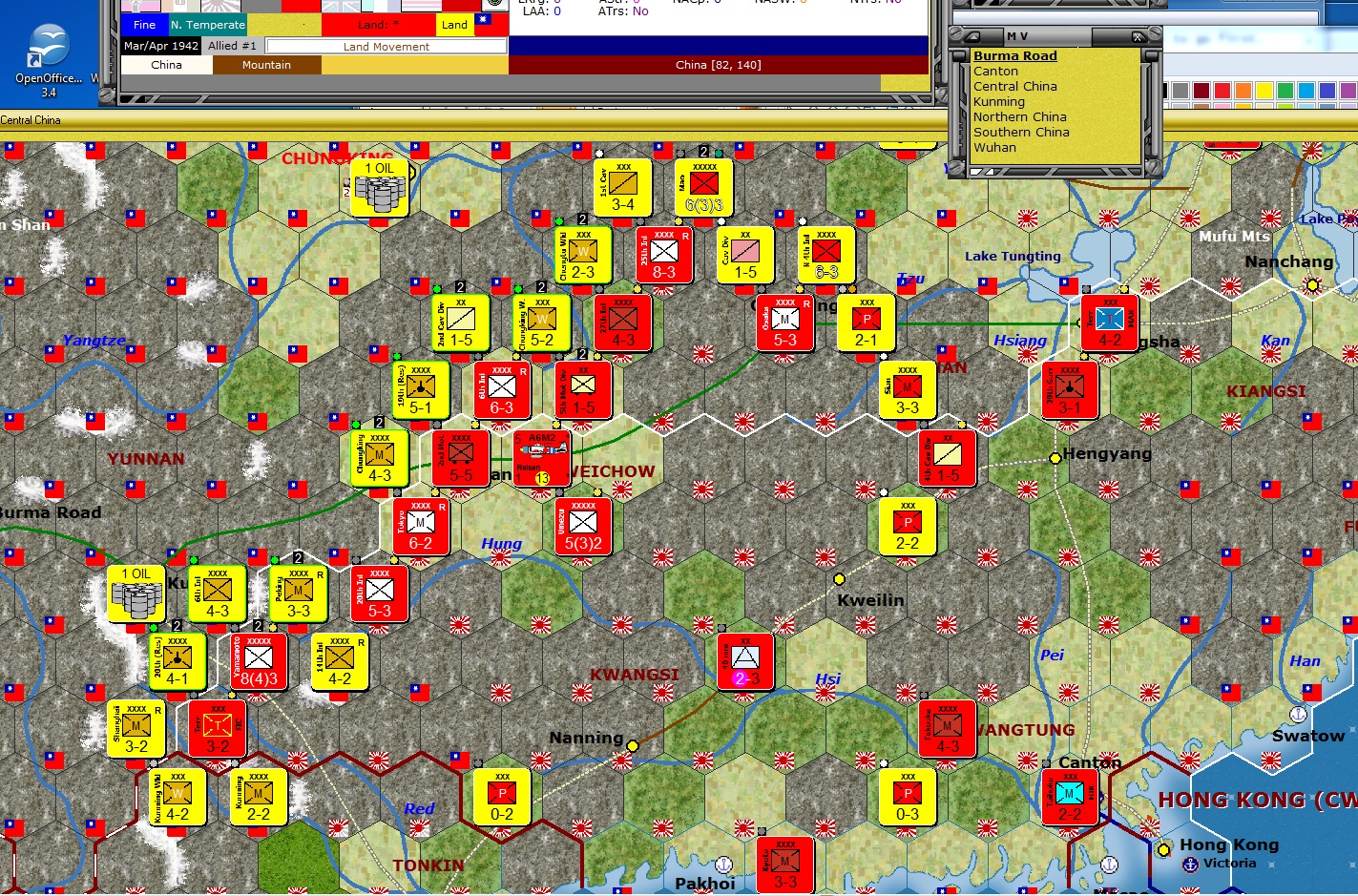Click the Fine weather indicator
This screenshot has width=1358, height=896.
(144, 25)
